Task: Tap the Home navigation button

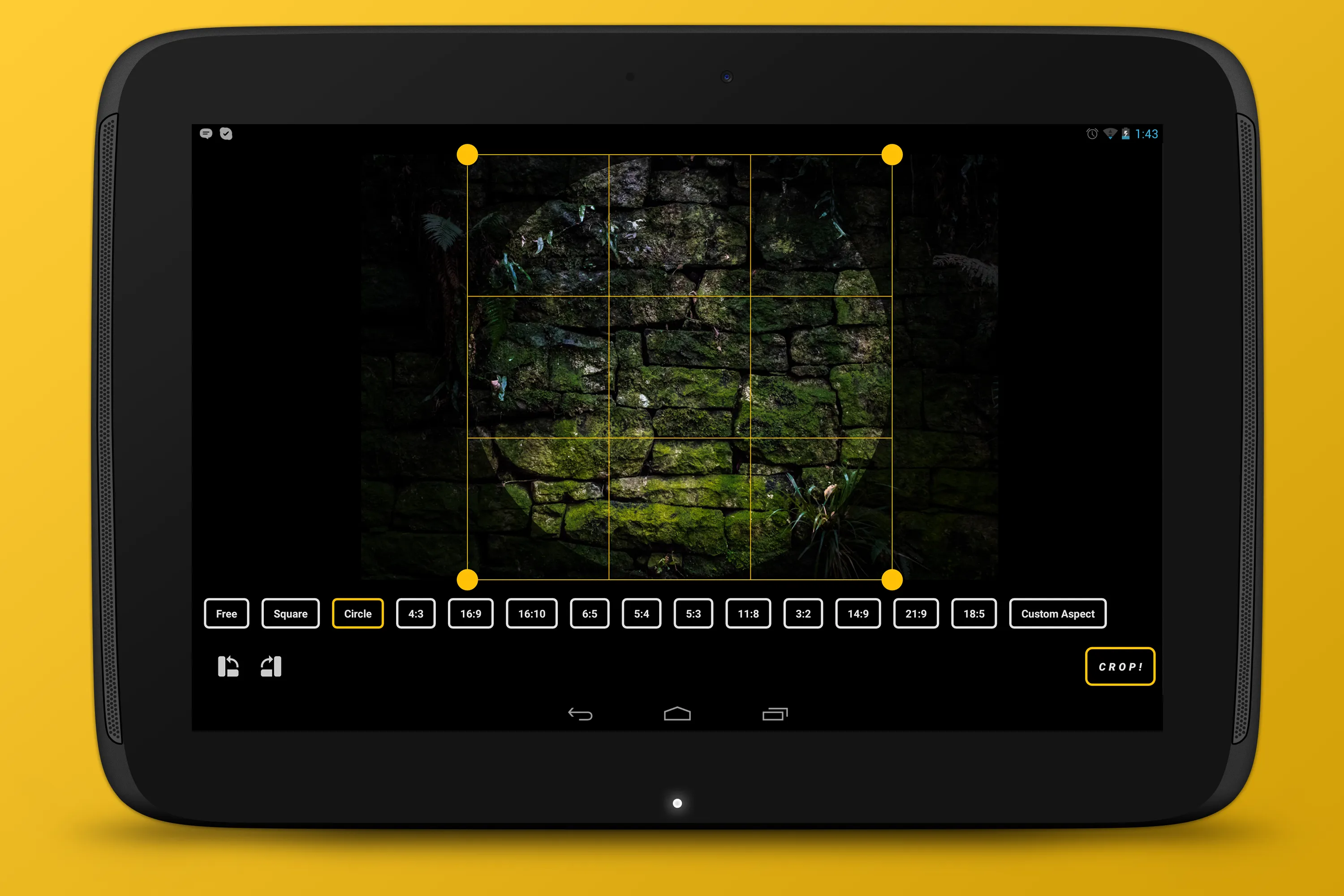Action: pyautogui.click(x=671, y=714)
